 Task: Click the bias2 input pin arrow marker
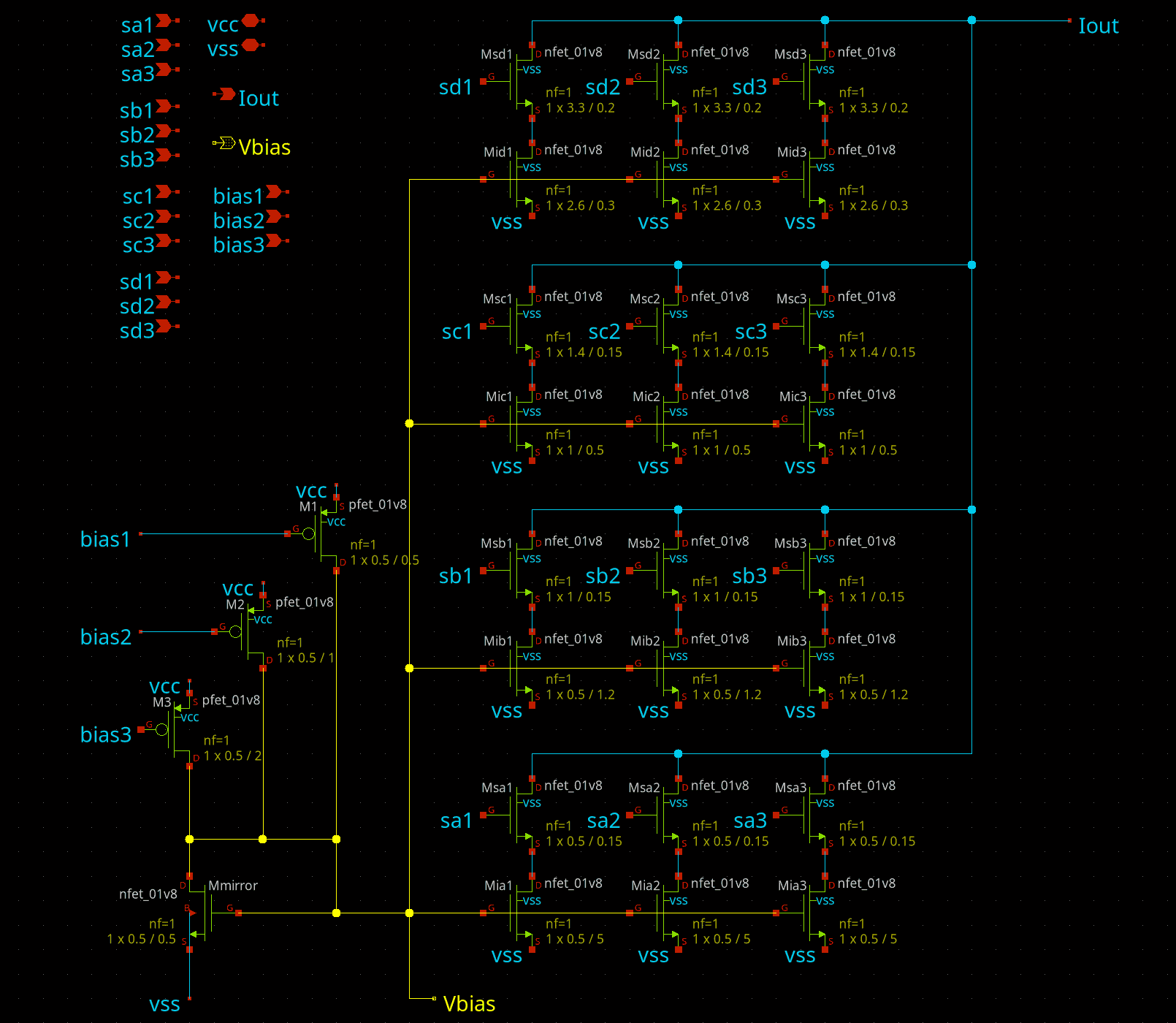coord(274,216)
